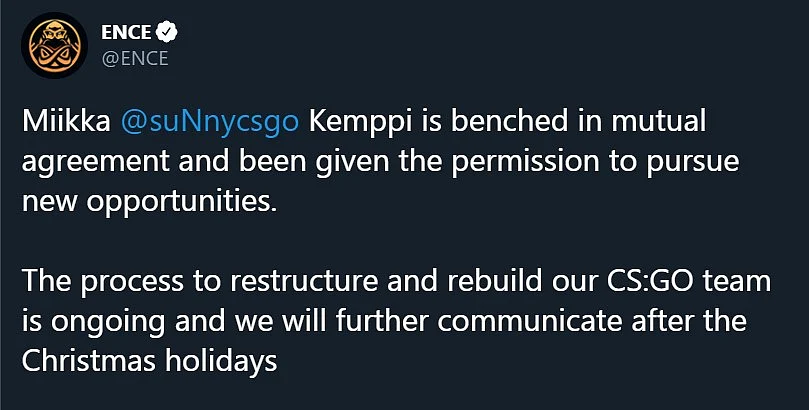Click the word ongoing in the tweet
Viewport: 809px width, 410px height.
[x=107, y=323]
